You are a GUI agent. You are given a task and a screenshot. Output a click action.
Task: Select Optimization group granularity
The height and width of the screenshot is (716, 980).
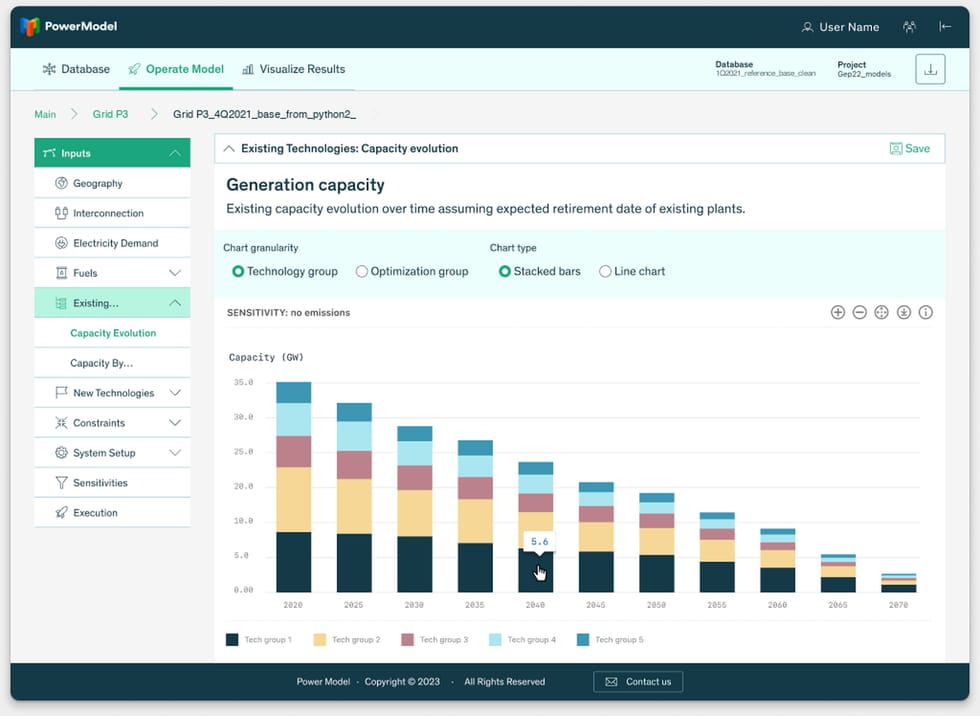click(x=361, y=271)
